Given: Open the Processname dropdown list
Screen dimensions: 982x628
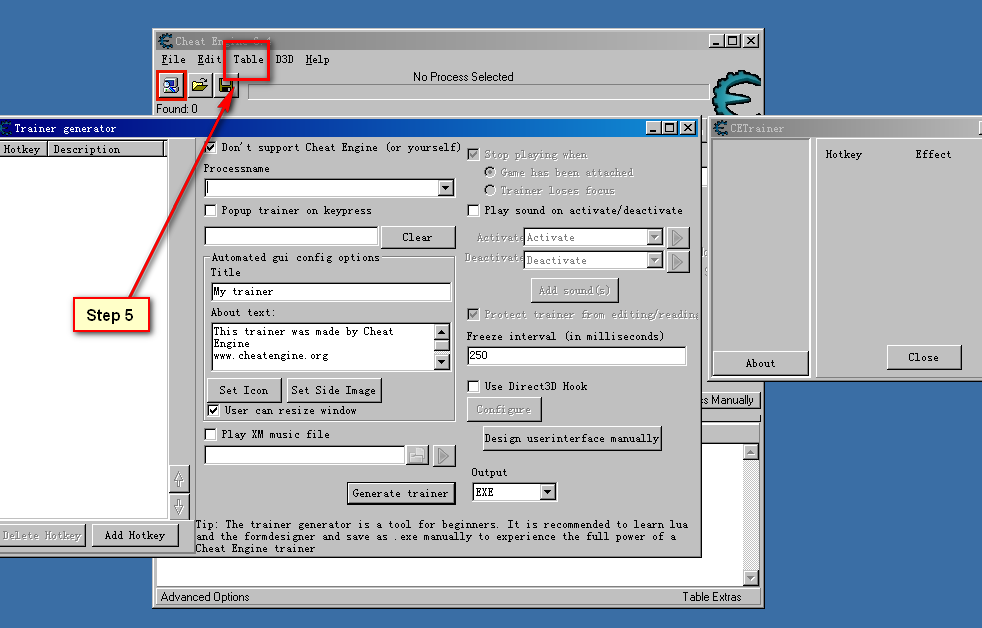Looking at the screenshot, I should click(x=445, y=188).
